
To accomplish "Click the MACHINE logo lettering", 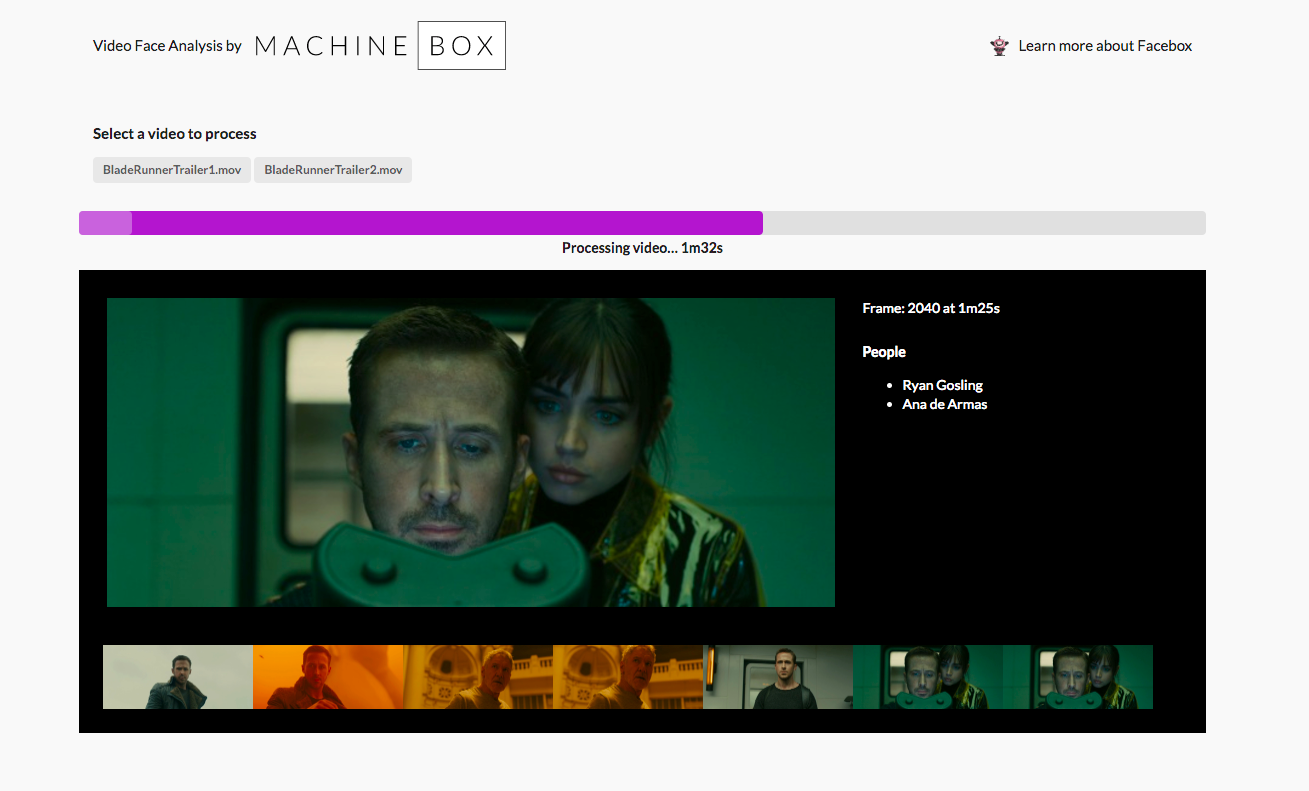I will [x=331, y=46].
